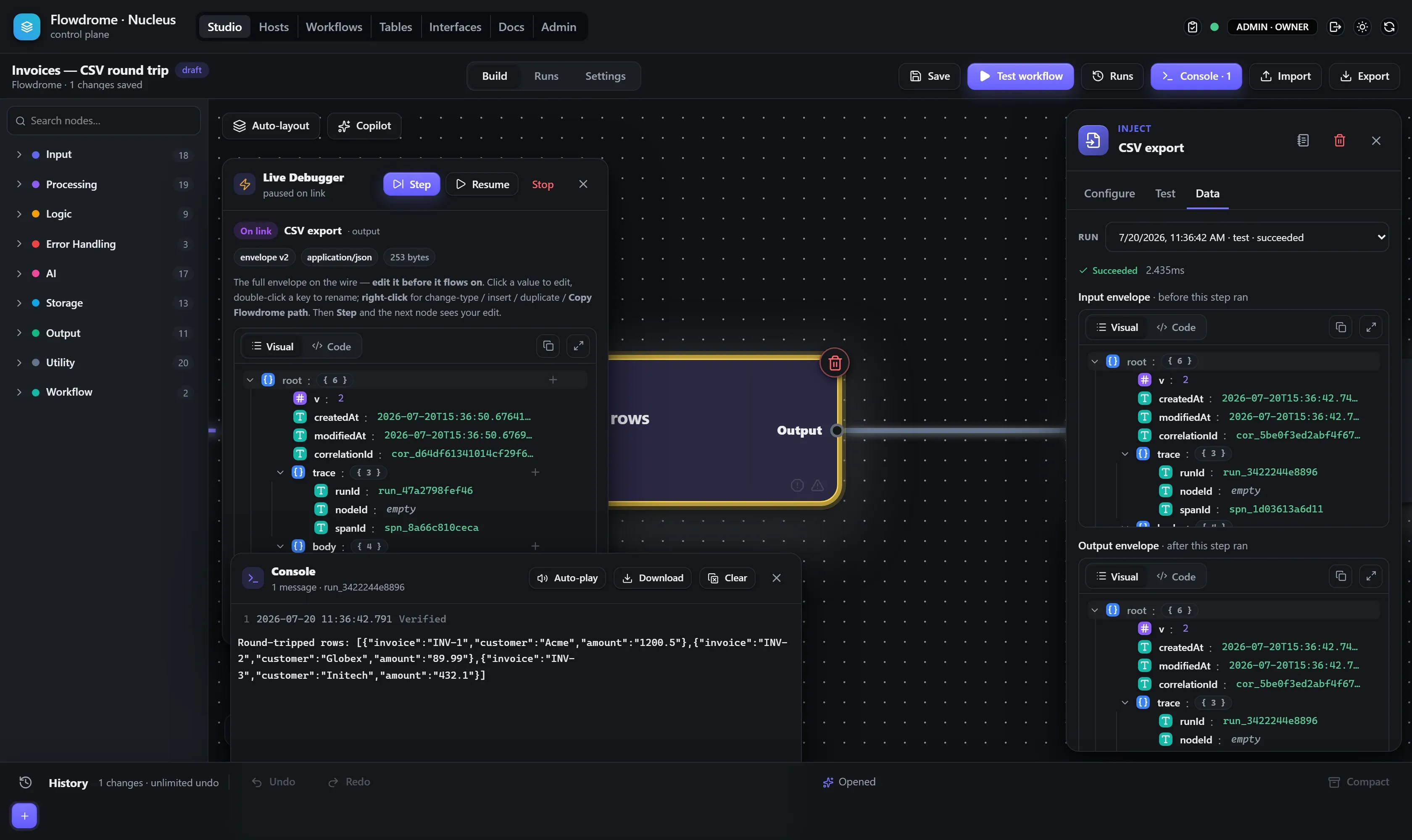Expand the Input node category

(x=104, y=155)
